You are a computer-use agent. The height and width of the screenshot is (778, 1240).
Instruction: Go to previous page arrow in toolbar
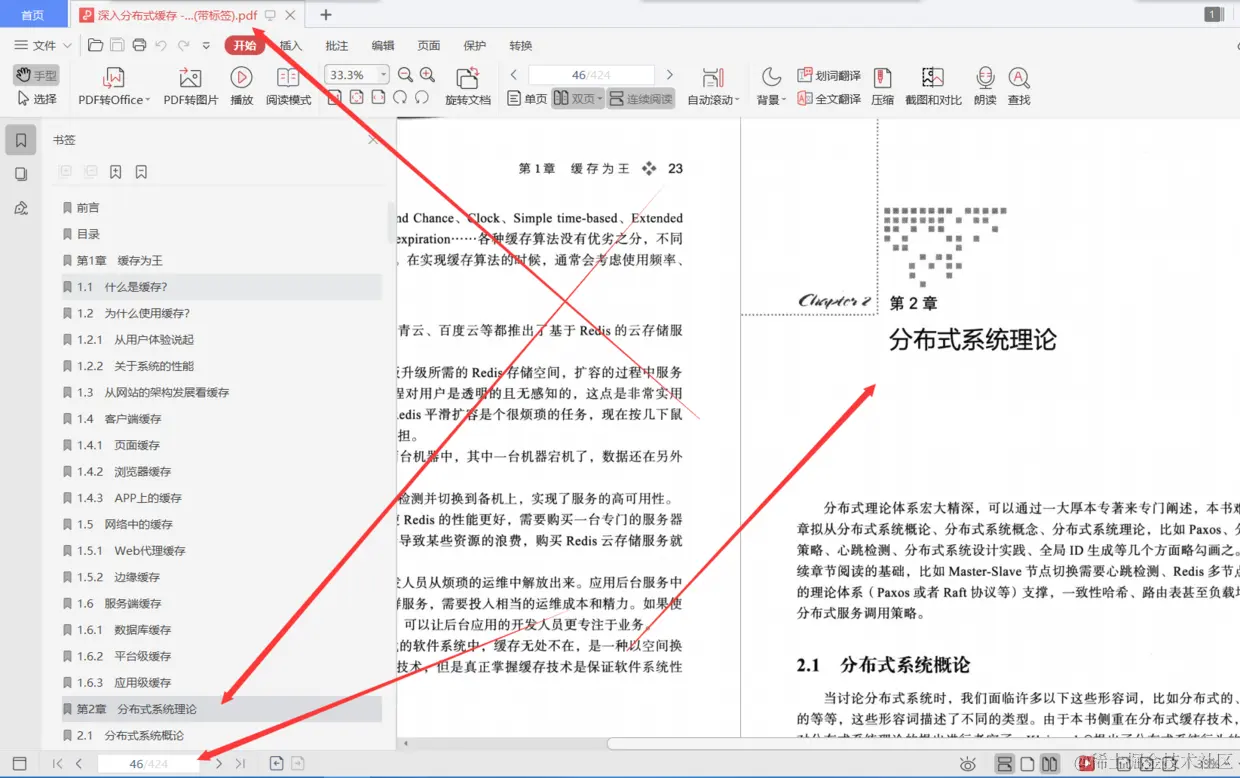pos(514,75)
